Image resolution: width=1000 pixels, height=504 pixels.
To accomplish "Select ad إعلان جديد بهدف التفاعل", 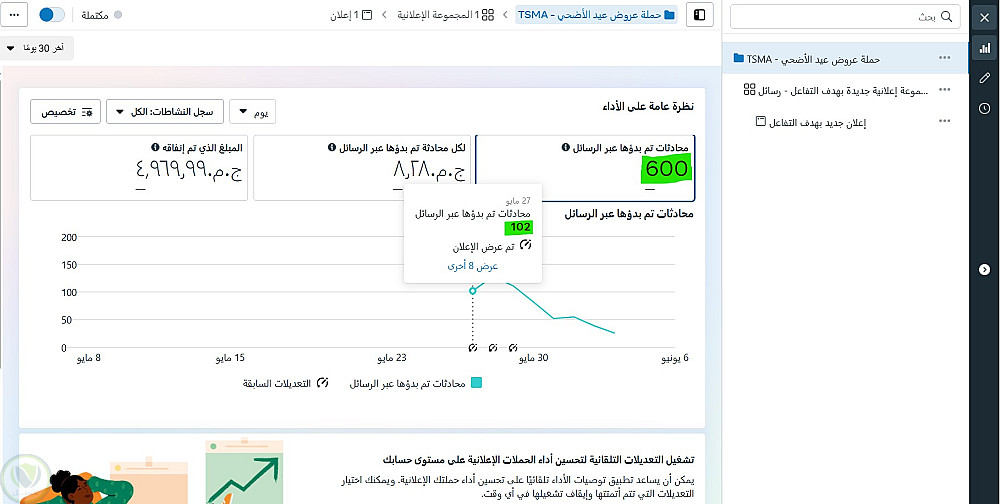I will pyautogui.click(x=817, y=122).
